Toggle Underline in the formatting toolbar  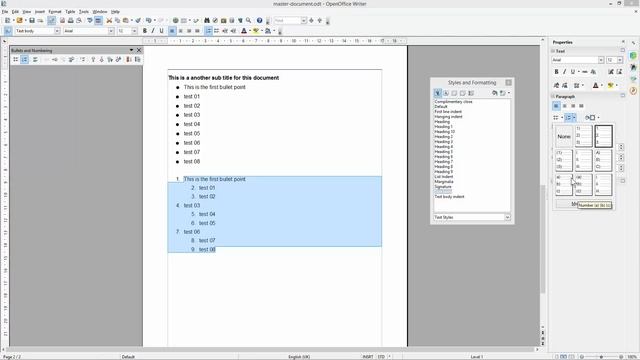point(162,31)
